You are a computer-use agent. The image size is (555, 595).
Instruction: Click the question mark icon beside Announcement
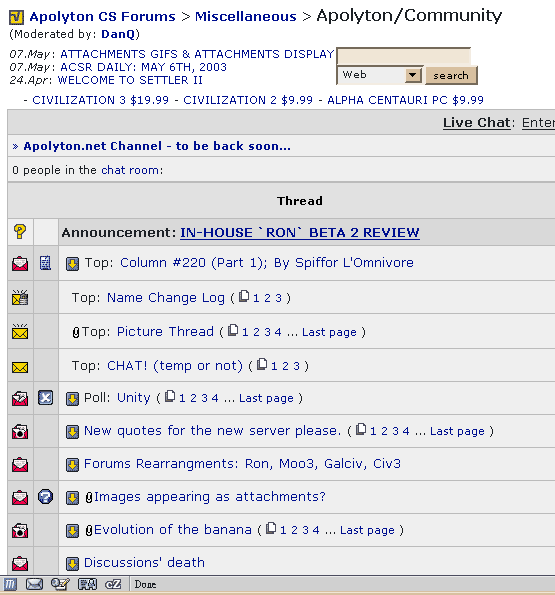[20, 231]
